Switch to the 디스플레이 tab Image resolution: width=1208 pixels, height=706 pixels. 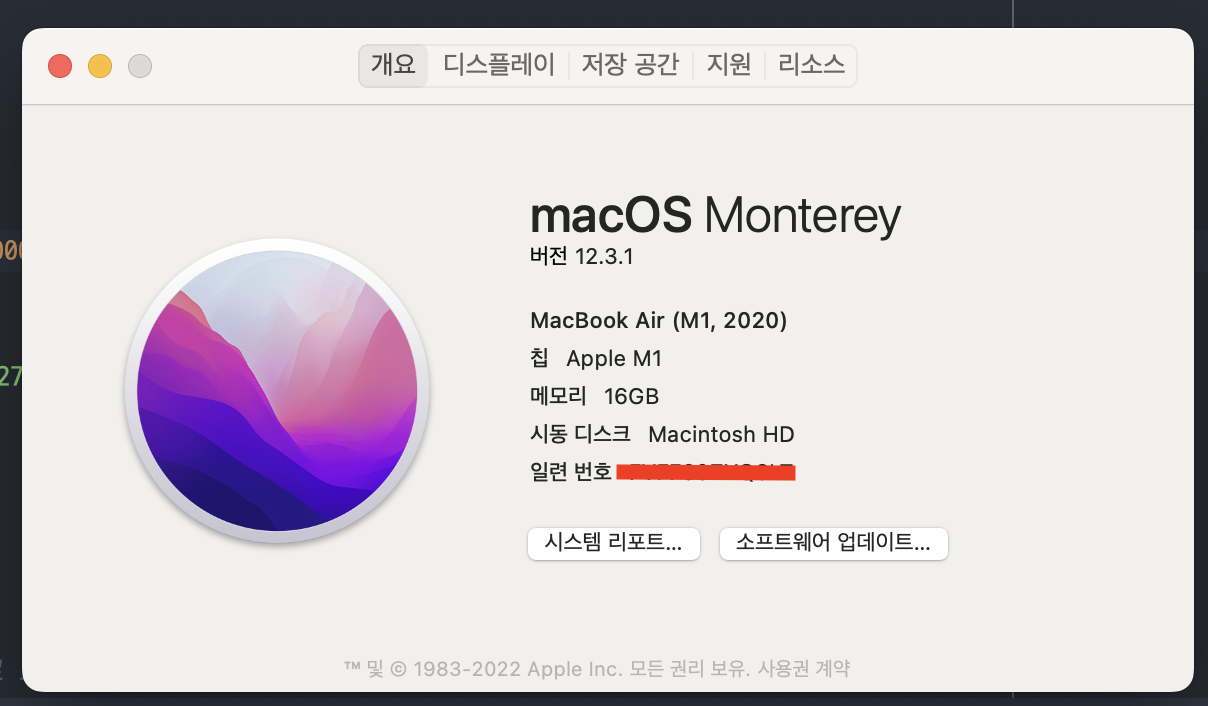click(x=498, y=65)
